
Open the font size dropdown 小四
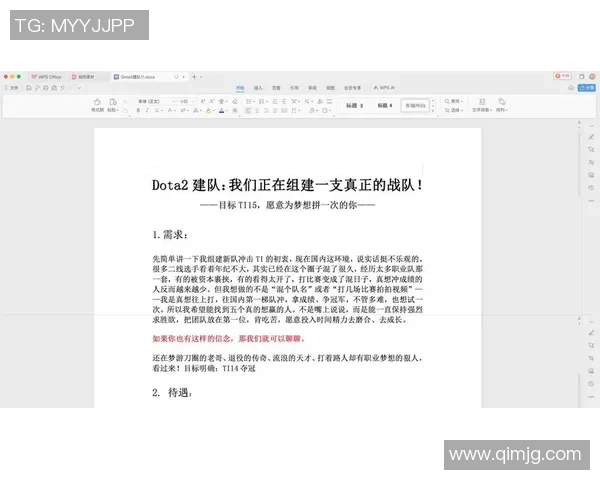pyautogui.click(x=187, y=101)
